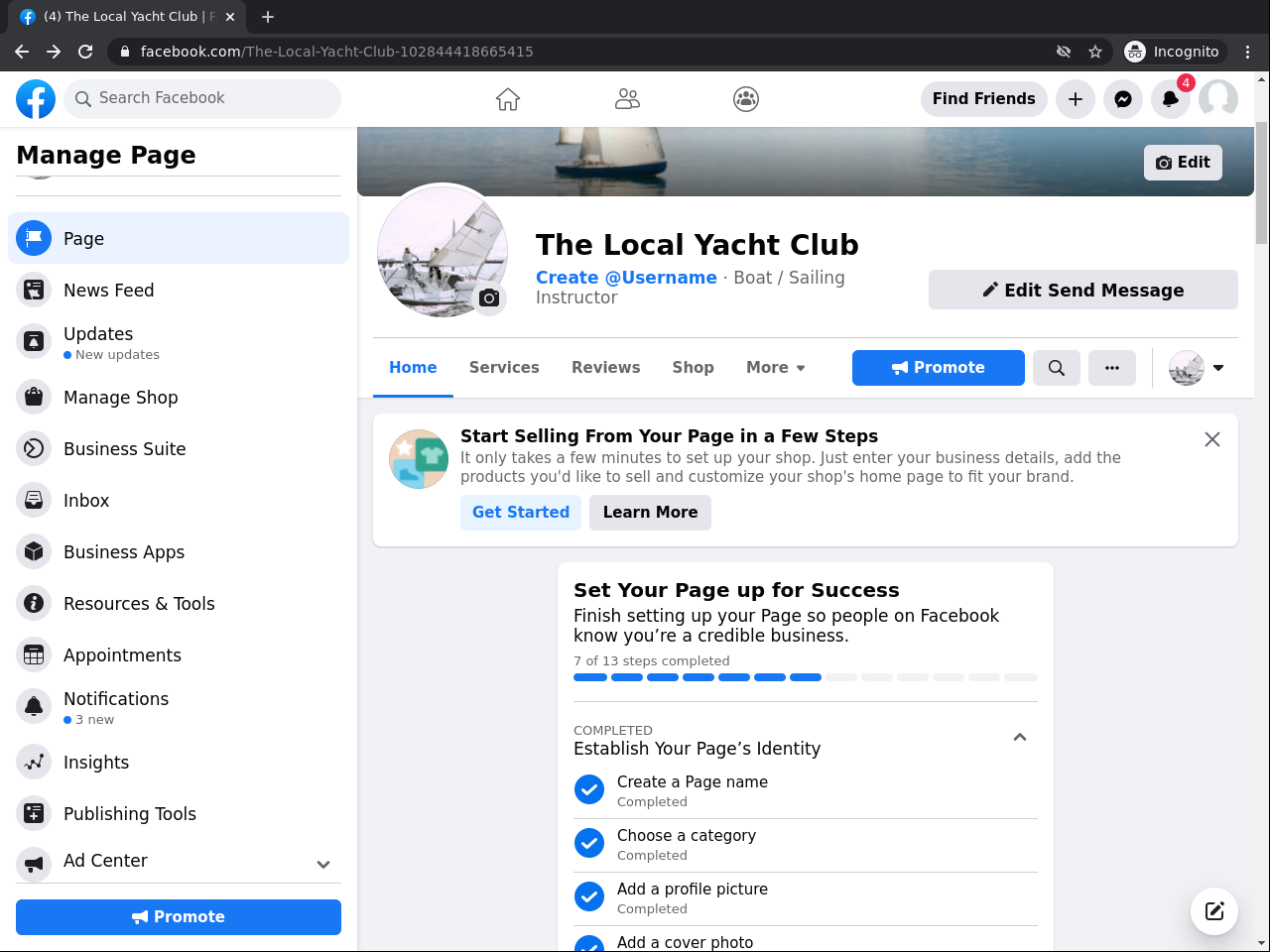
Task: View page Insights
Action: [x=179, y=763]
